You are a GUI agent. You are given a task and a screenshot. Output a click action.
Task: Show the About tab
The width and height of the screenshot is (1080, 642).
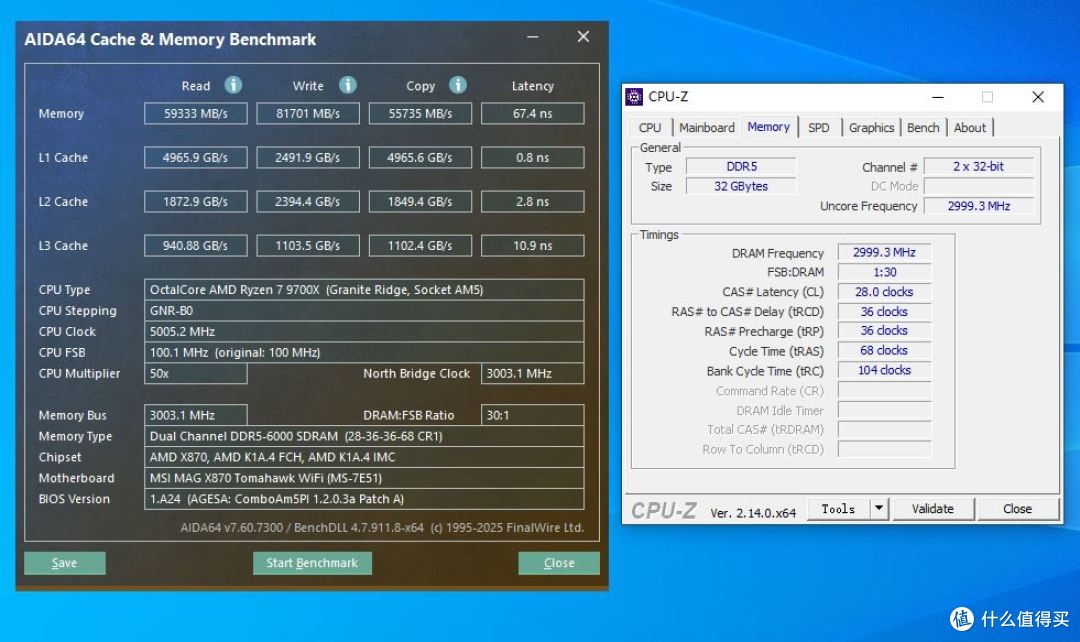(x=970, y=127)
